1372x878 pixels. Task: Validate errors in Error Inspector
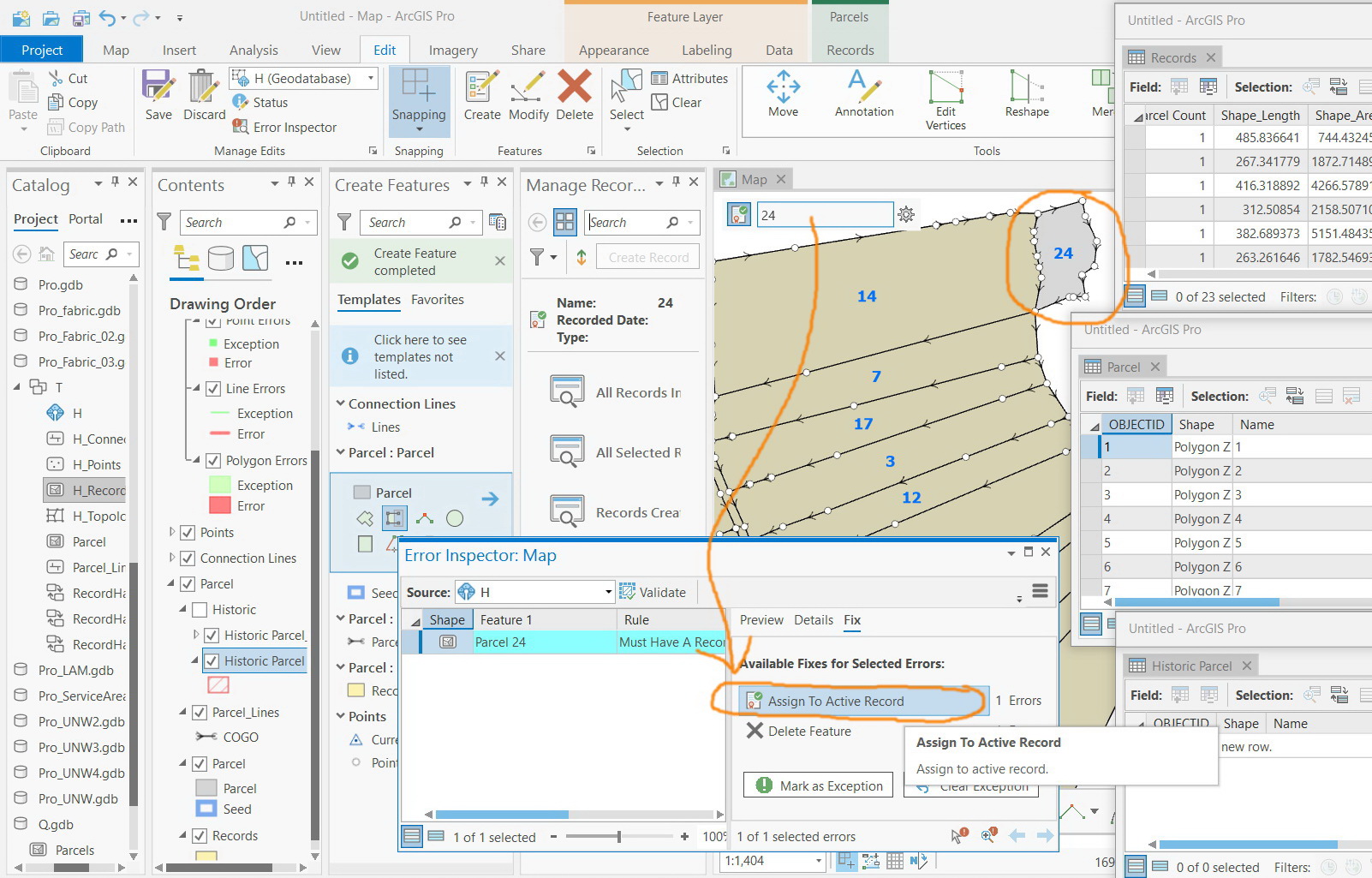[653, 592]
